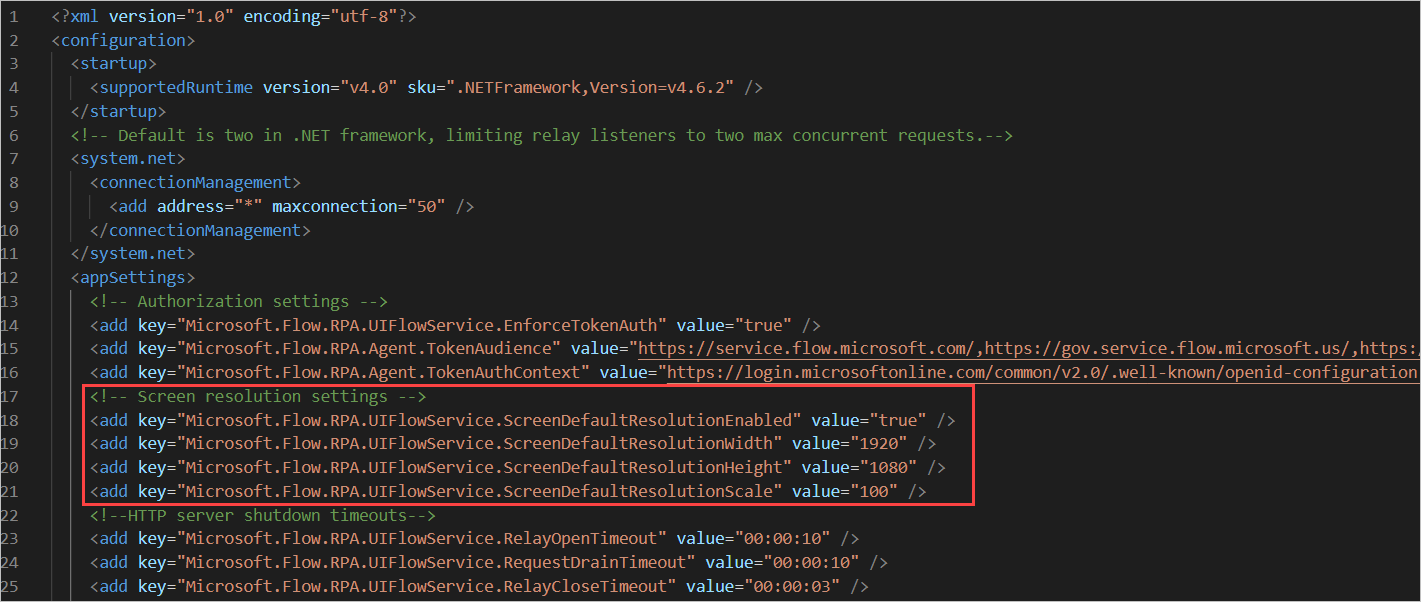Select the HTTP server shutdown timeouts comment
The width and height of the screenshot is (1421, 602).
coord(261,515)
